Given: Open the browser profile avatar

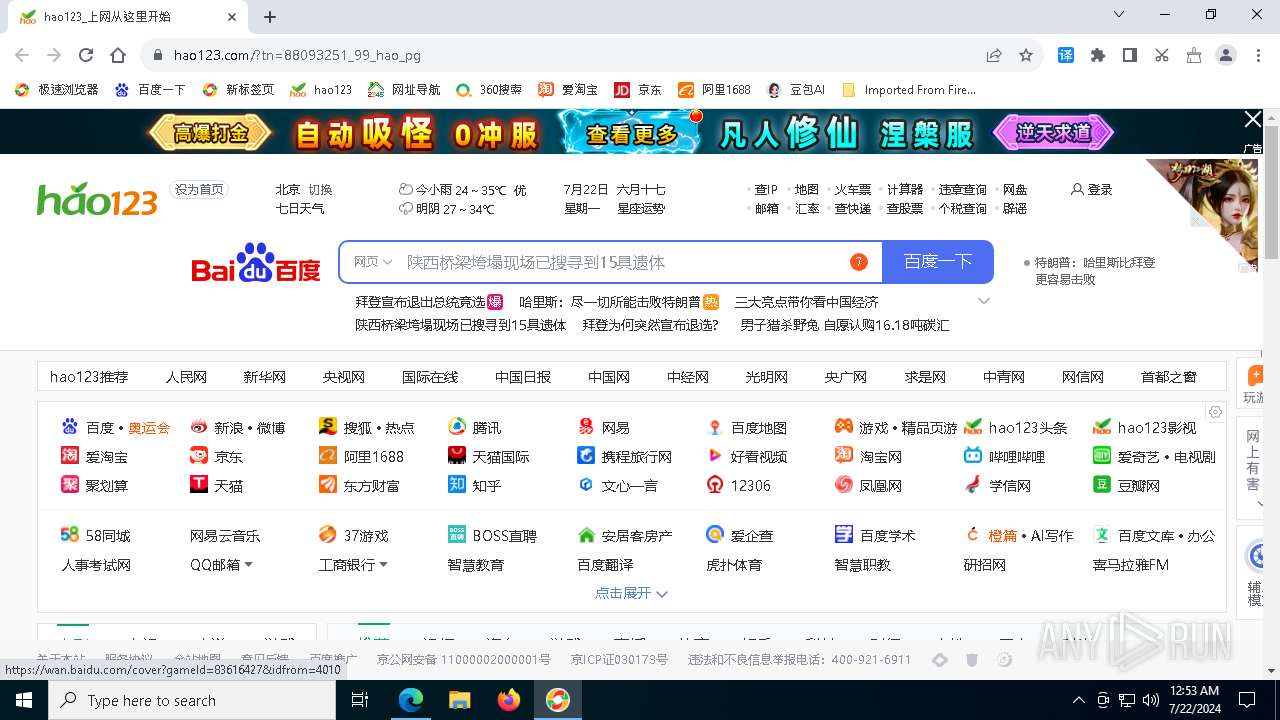Looking at the screenshot, I should tap(1226, 55).
